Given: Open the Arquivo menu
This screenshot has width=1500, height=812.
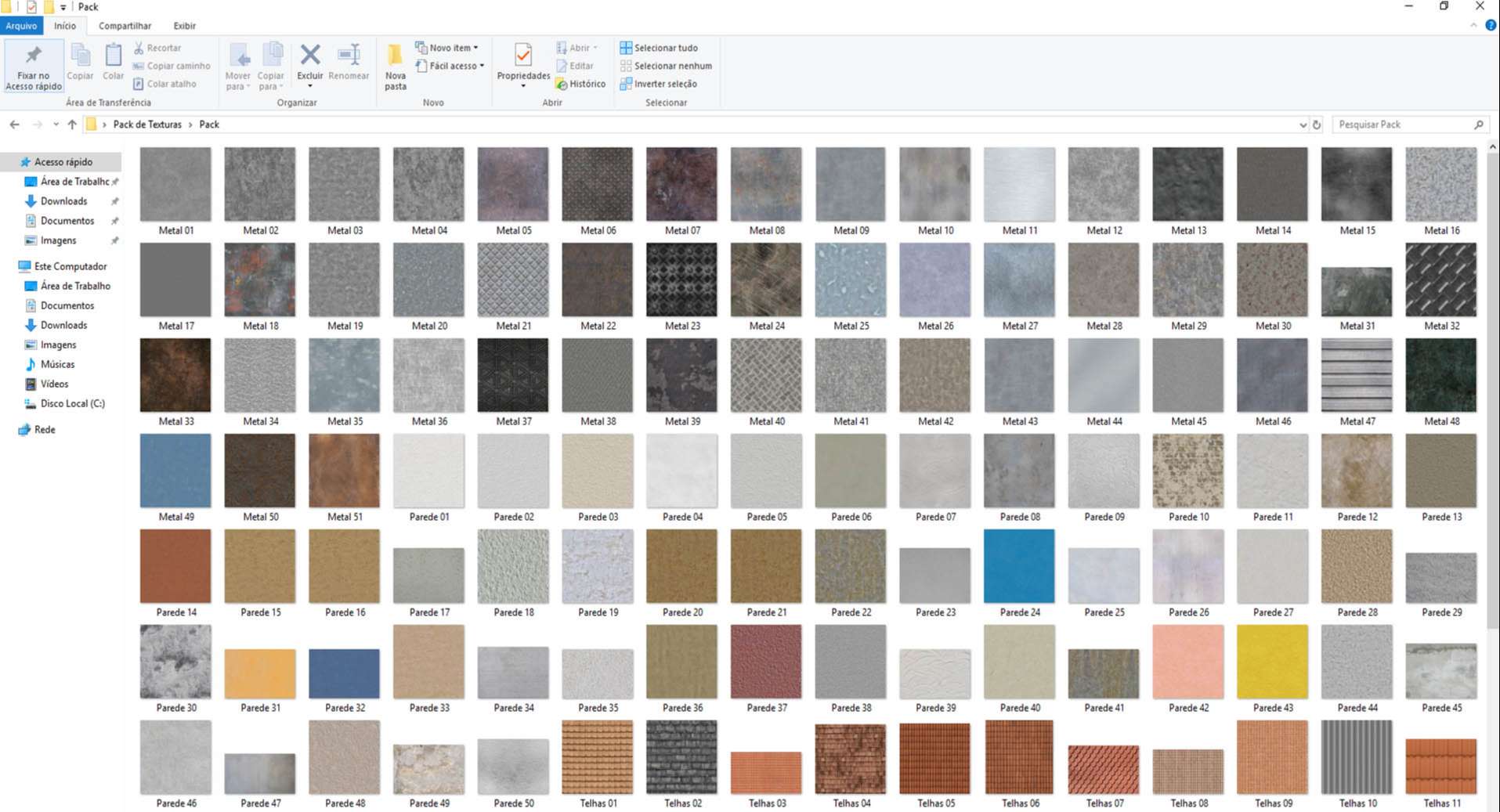Looking at the screenshot, I should point(21,25).
